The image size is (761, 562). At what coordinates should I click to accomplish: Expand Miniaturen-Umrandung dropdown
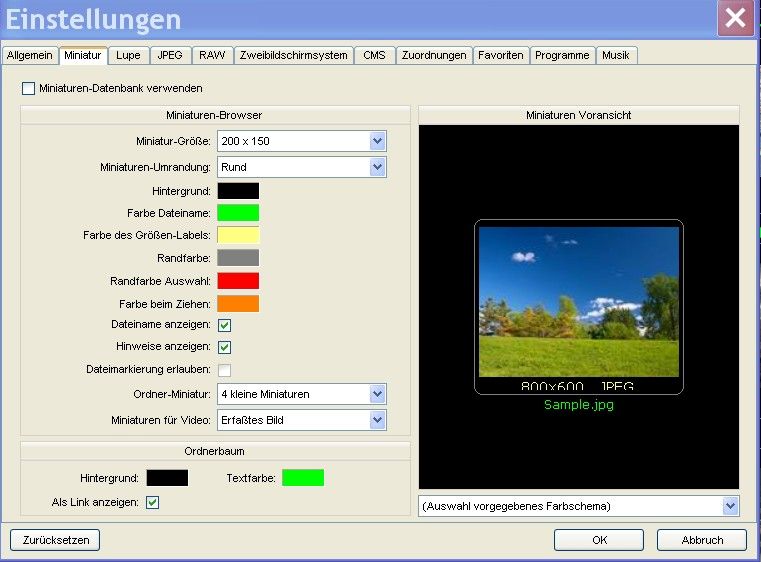(376, 167)
